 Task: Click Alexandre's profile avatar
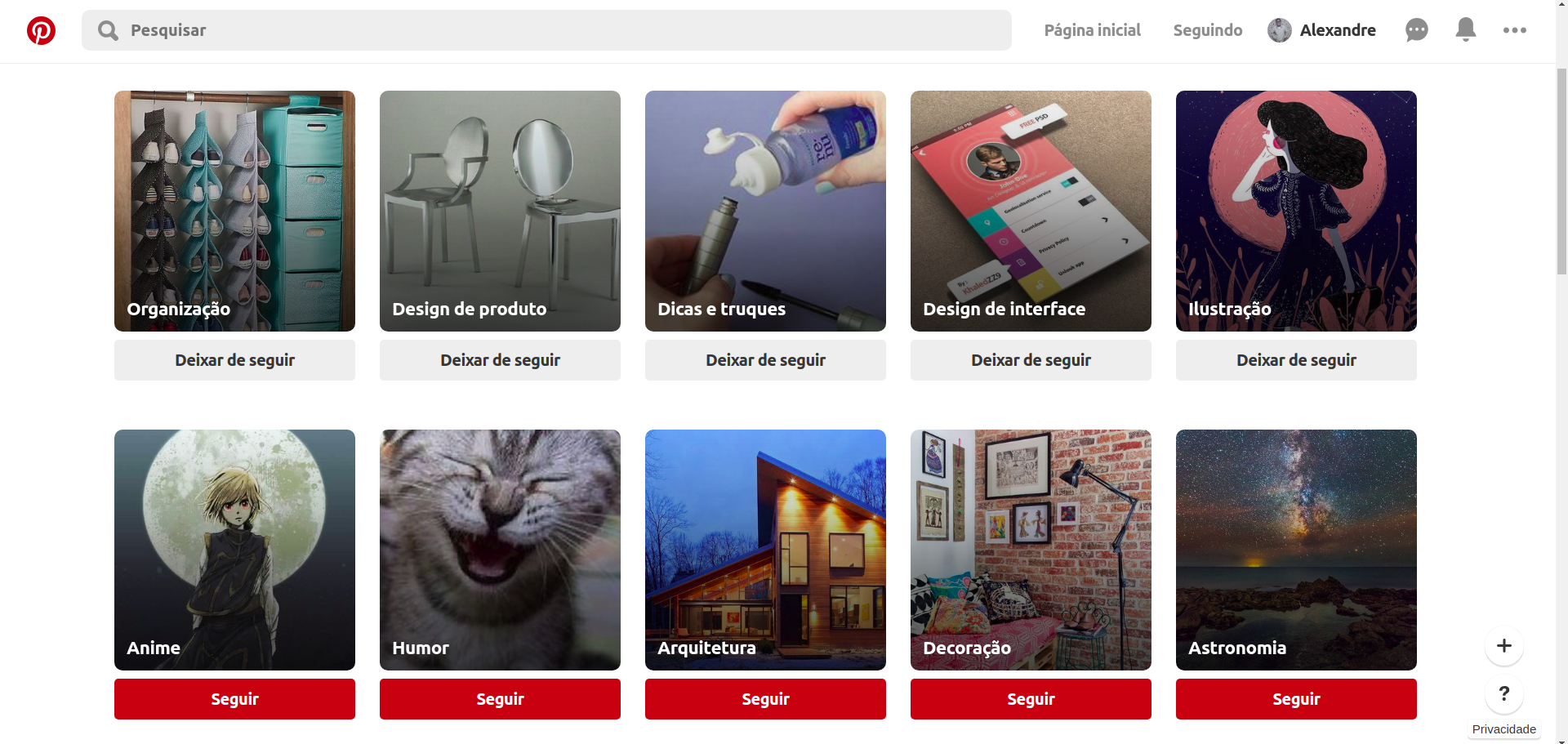[1280, 30]
